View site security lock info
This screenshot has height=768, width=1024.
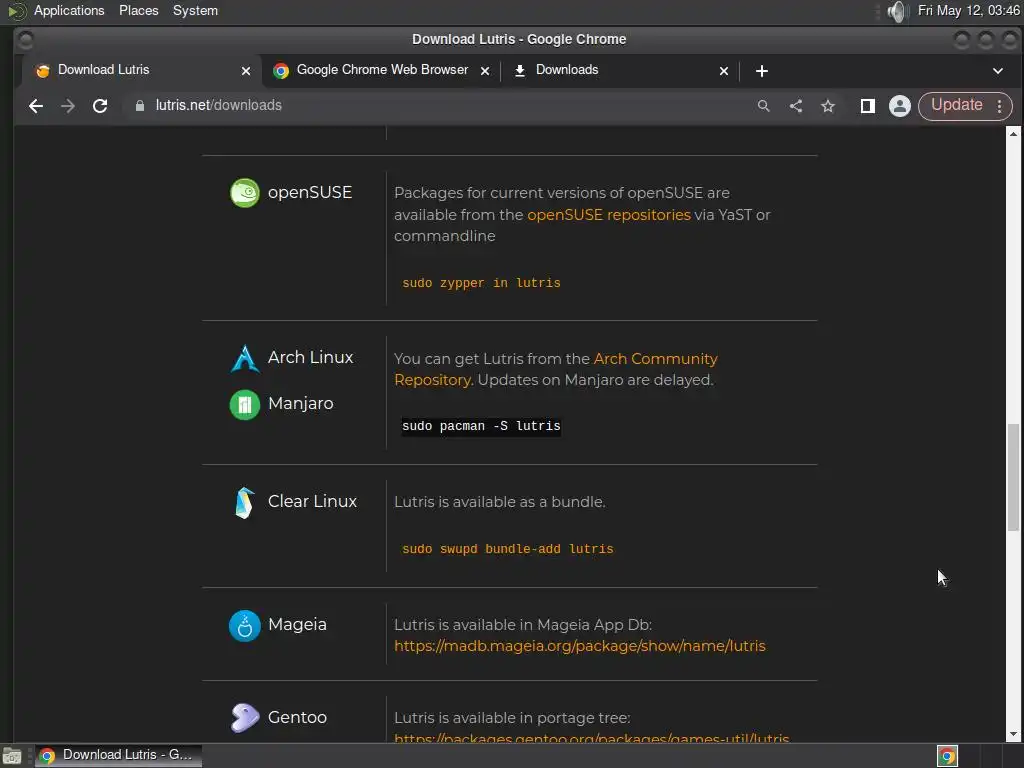click(140, 106)
